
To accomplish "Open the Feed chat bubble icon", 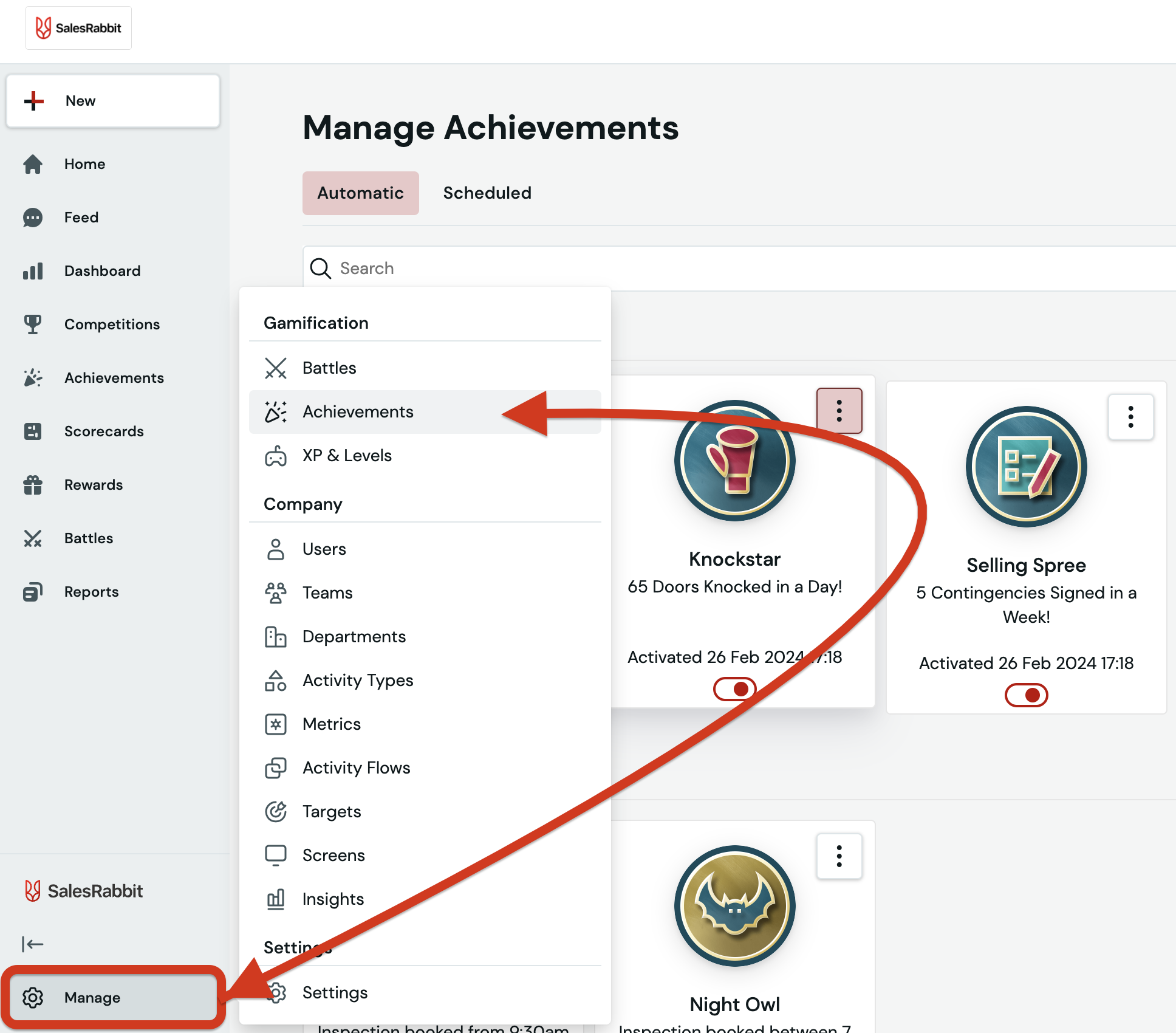I will (33, 218).
